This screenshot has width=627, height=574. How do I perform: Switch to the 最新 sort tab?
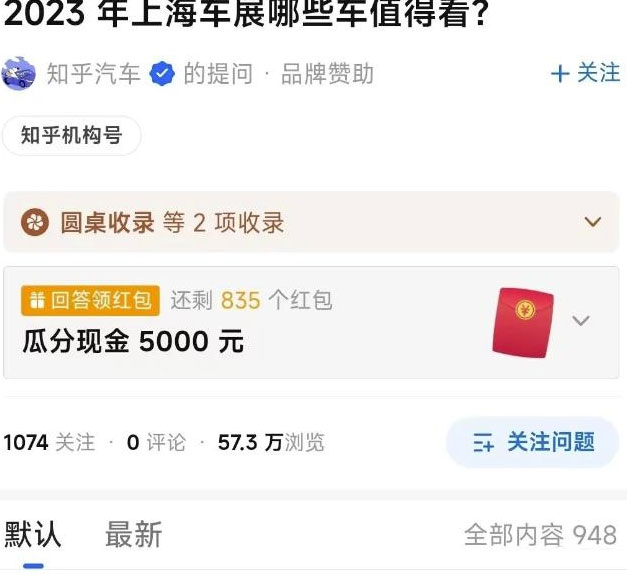coord(134,534)
